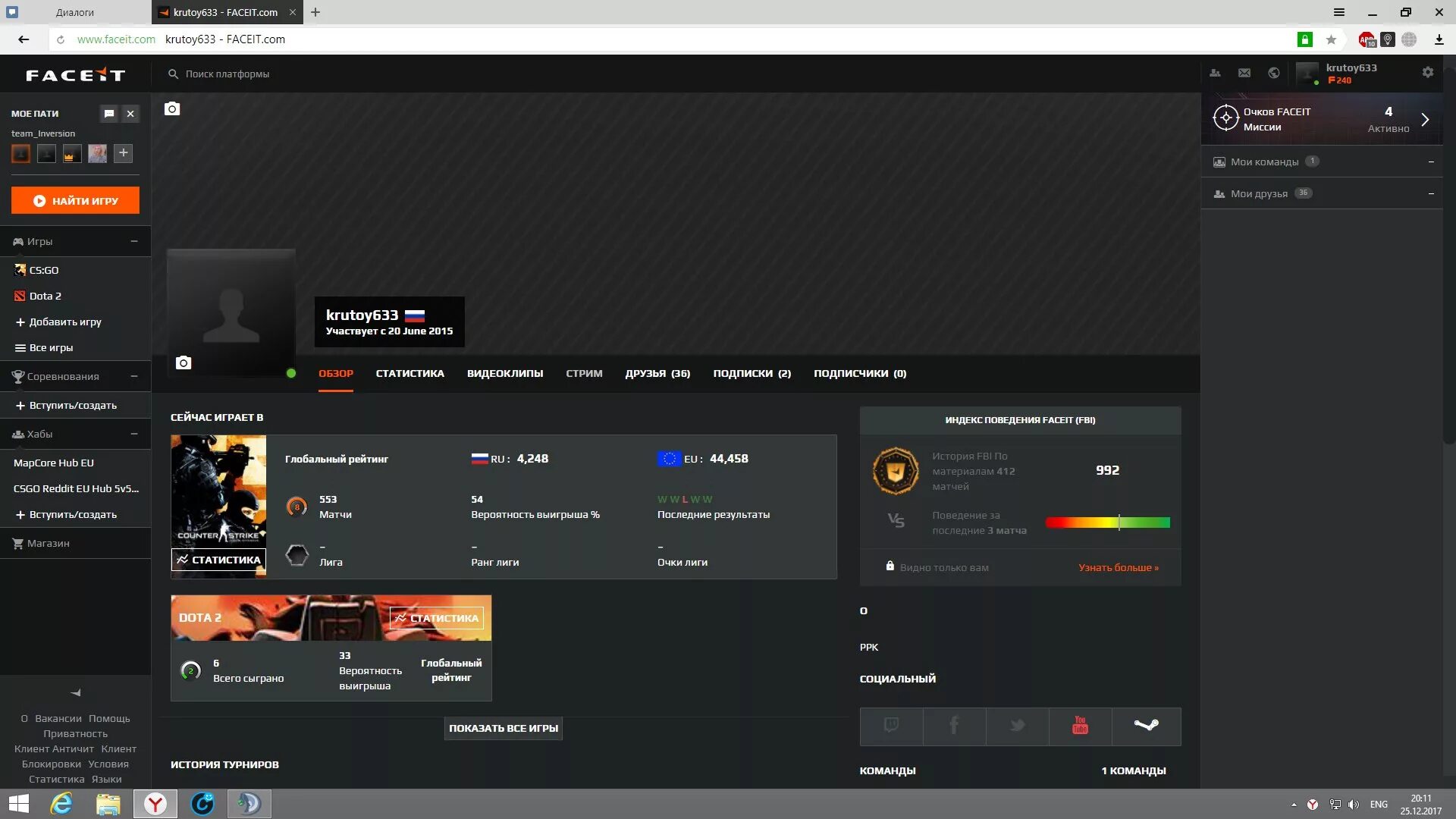Click the FACEIT logo
Viewport: 1456px width, 819px height.
[75, 74]
